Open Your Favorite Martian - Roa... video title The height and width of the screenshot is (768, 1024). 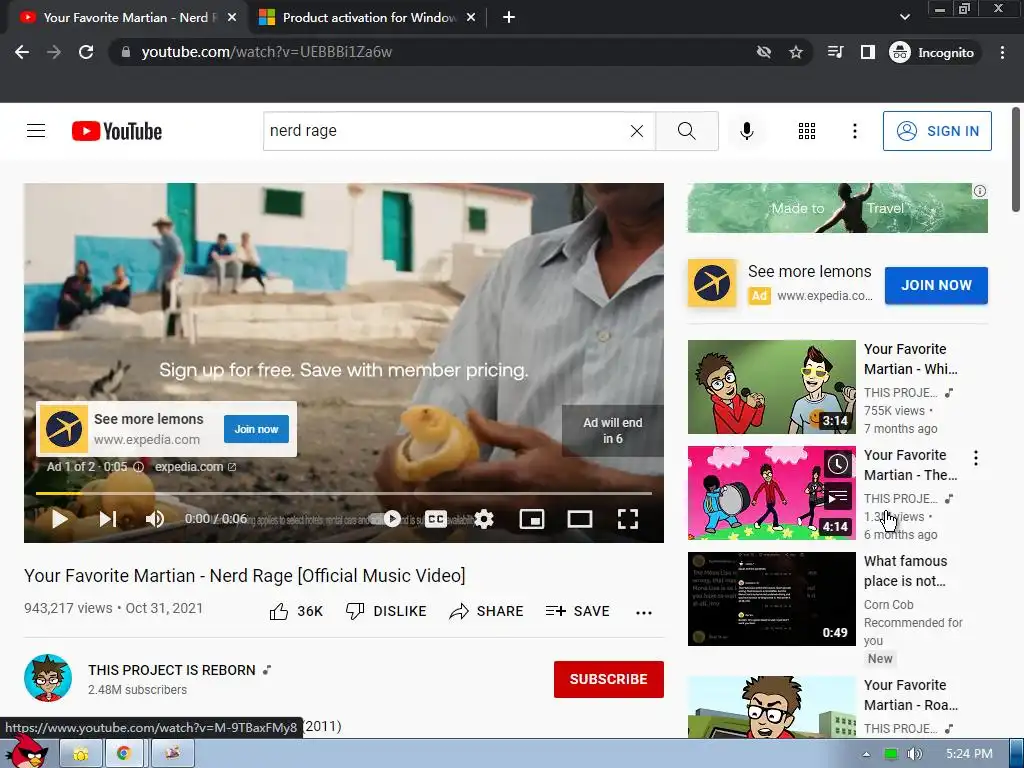pyautogui.click(x=911, y=695)
